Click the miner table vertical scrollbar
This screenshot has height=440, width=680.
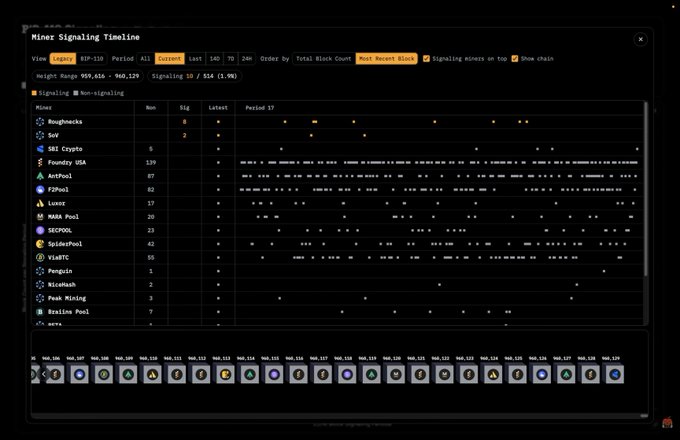click(x=646, y=189)
